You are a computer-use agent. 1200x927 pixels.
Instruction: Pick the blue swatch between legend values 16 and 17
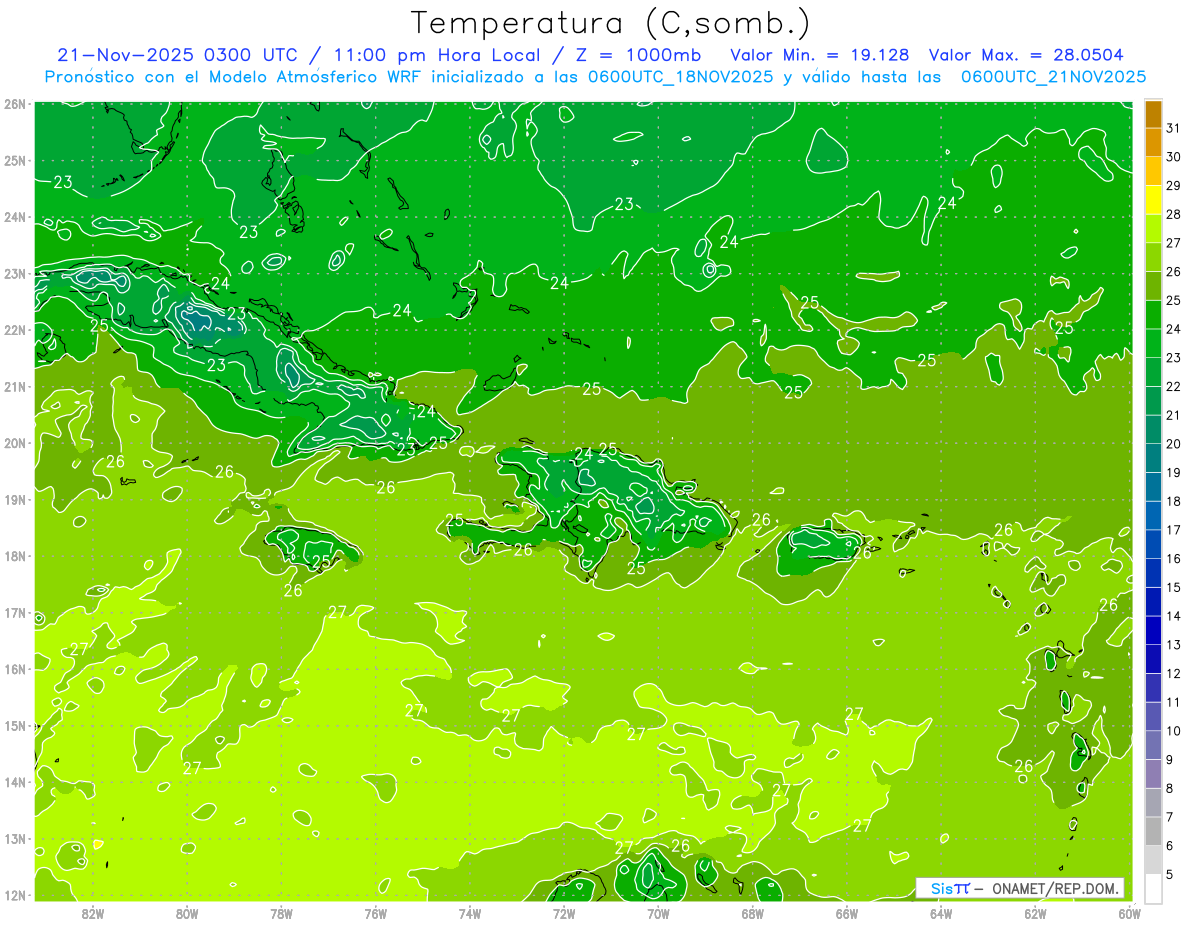(1154, 544)
